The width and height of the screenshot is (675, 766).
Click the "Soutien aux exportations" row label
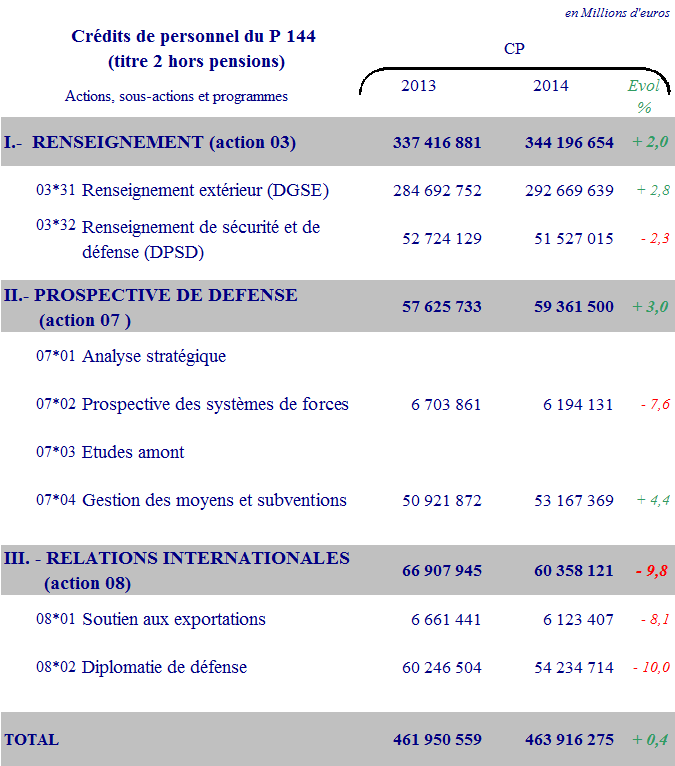tap(173, 620)
